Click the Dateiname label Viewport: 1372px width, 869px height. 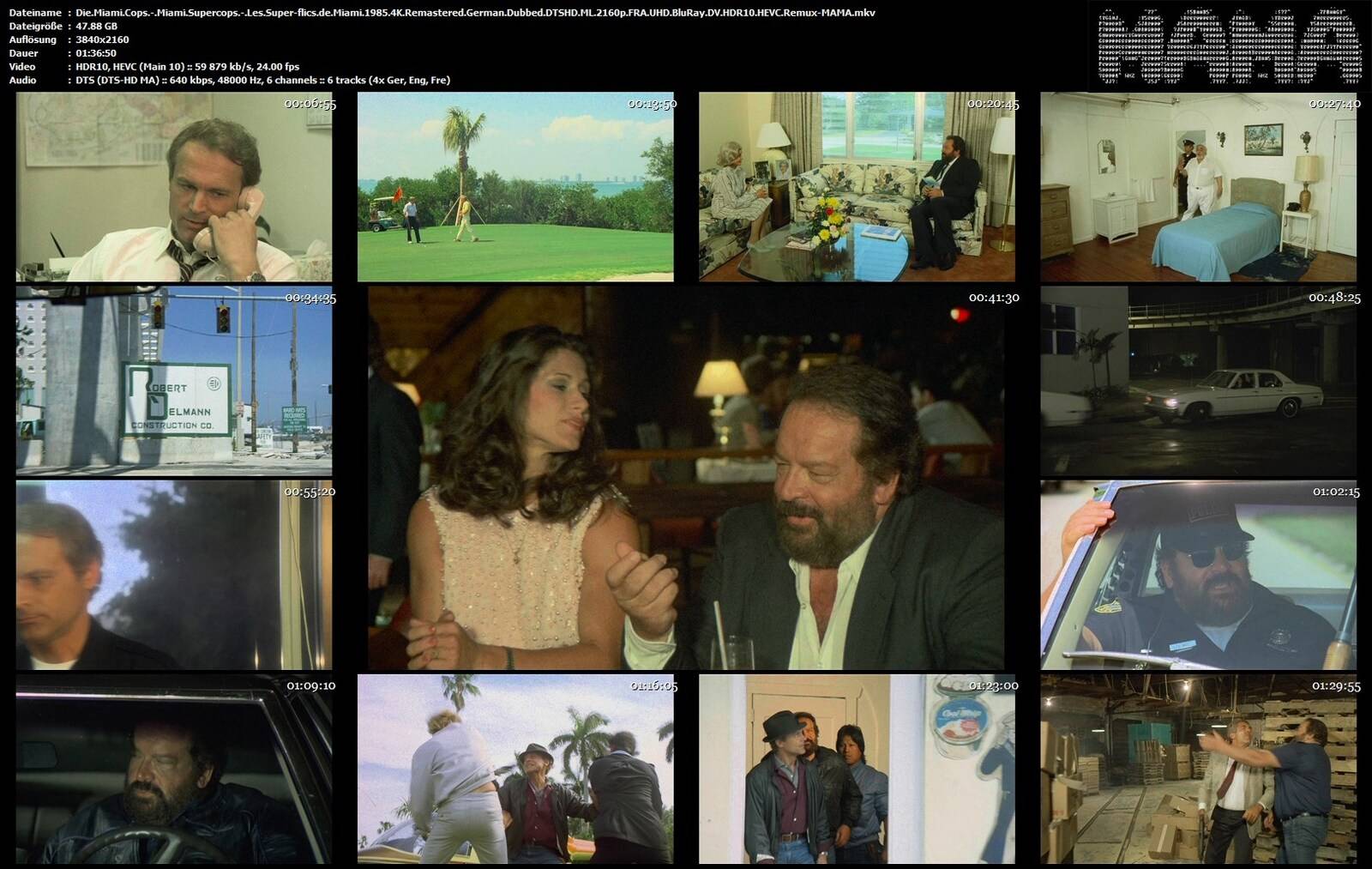[35, 13]
